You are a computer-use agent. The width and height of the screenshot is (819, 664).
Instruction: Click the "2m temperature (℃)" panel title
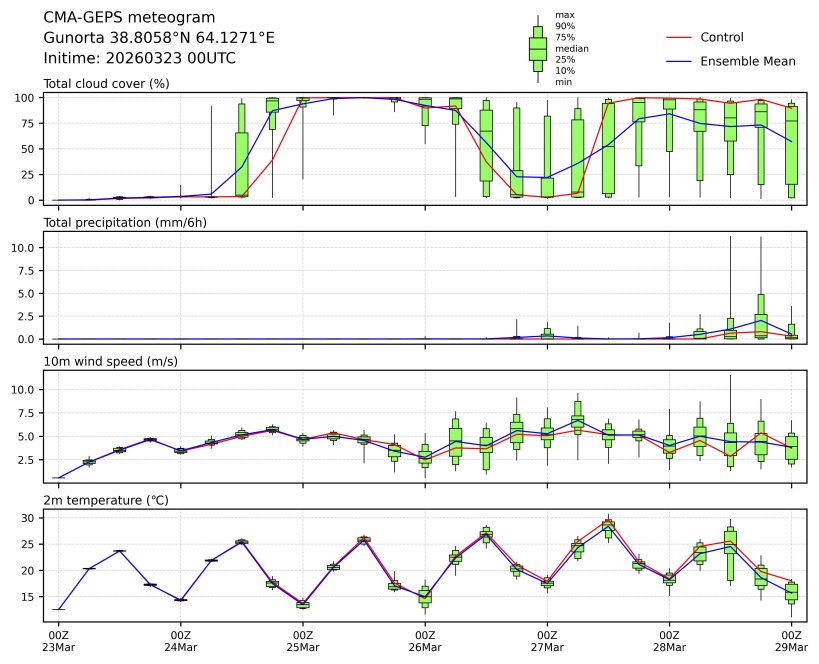pos(106,500)
